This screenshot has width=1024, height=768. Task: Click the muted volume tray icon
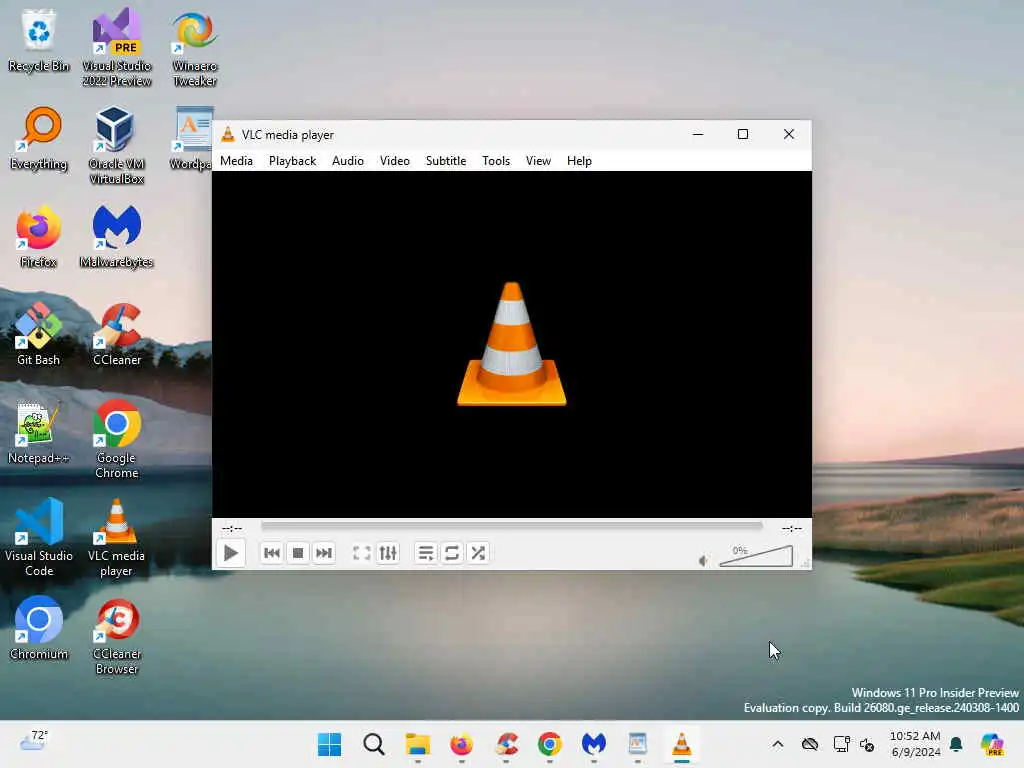(x=867, y=744)
